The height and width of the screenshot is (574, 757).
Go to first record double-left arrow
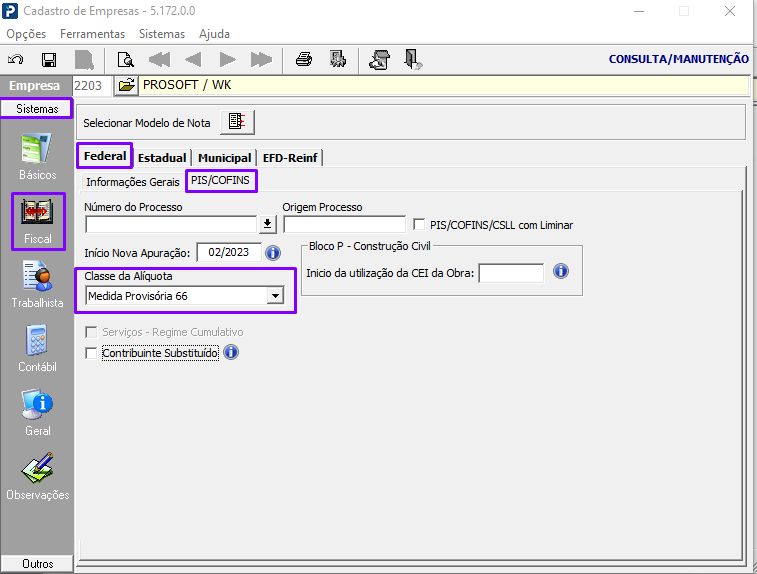(159, 60)
